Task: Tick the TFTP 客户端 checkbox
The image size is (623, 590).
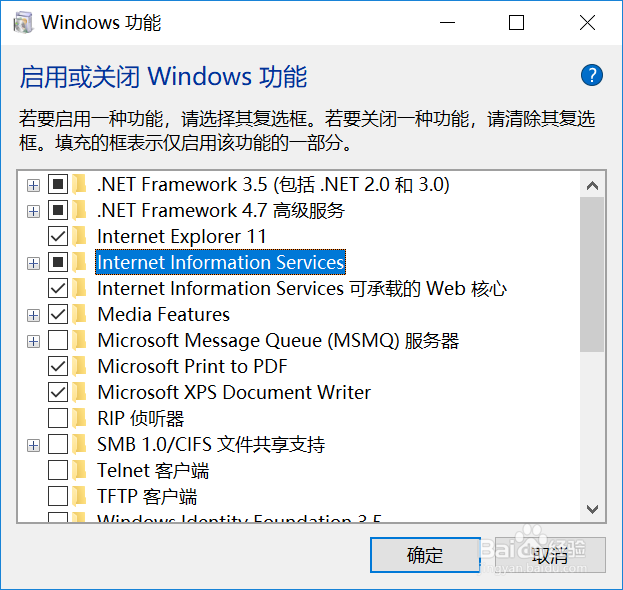Action: pos(58,496)
